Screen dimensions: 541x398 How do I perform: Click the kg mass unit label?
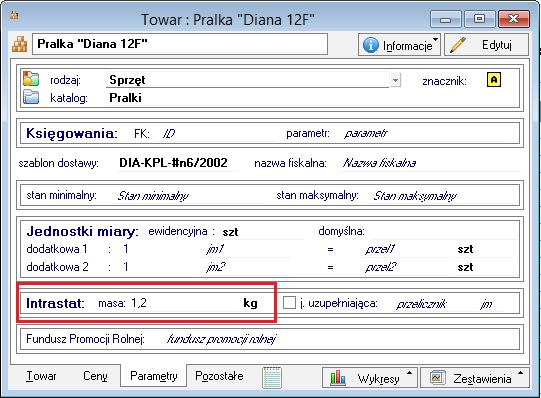pyautogui.click(x=250, y=303)
